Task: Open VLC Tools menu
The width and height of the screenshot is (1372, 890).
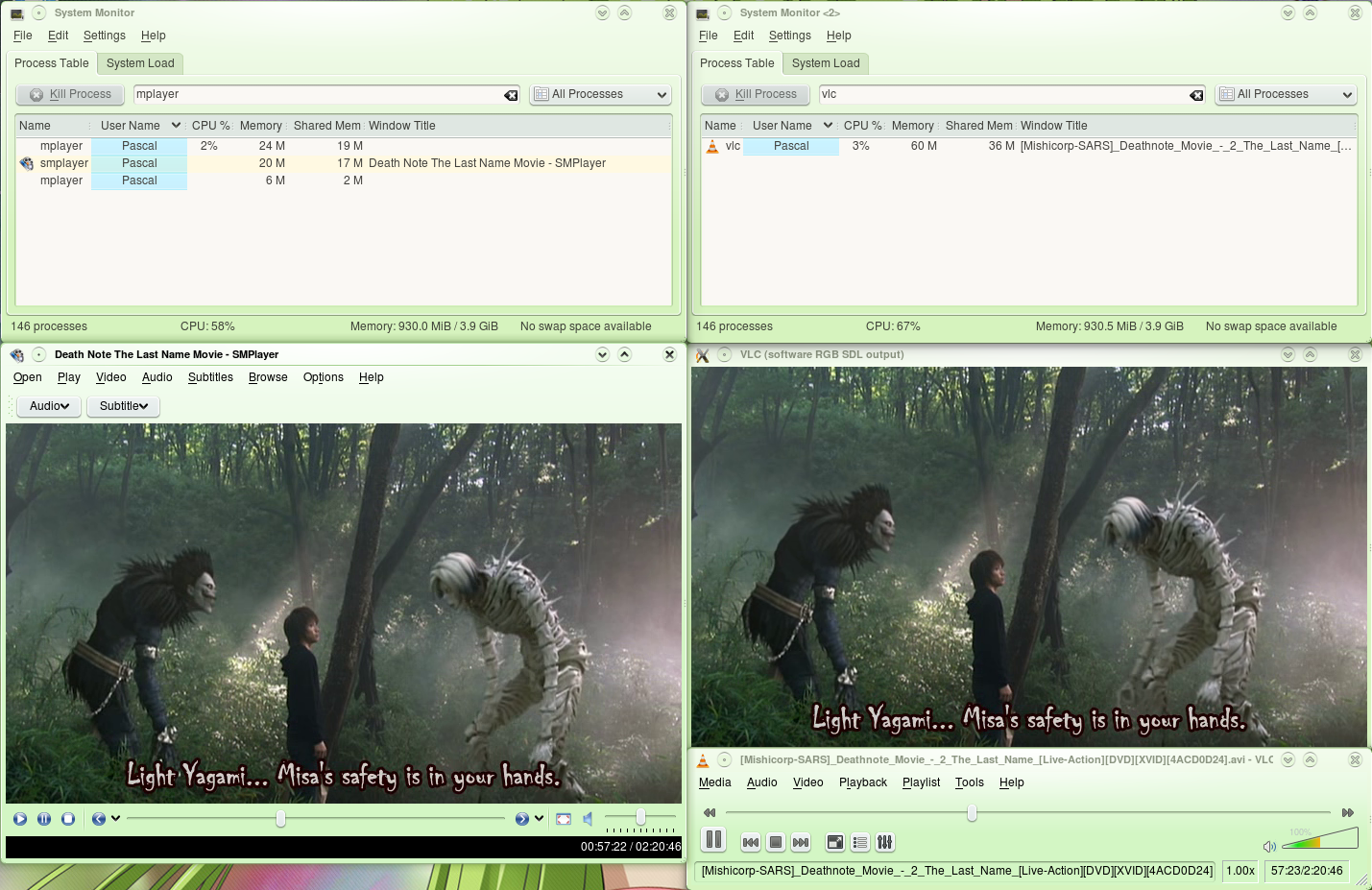Action: pos(970,782)
